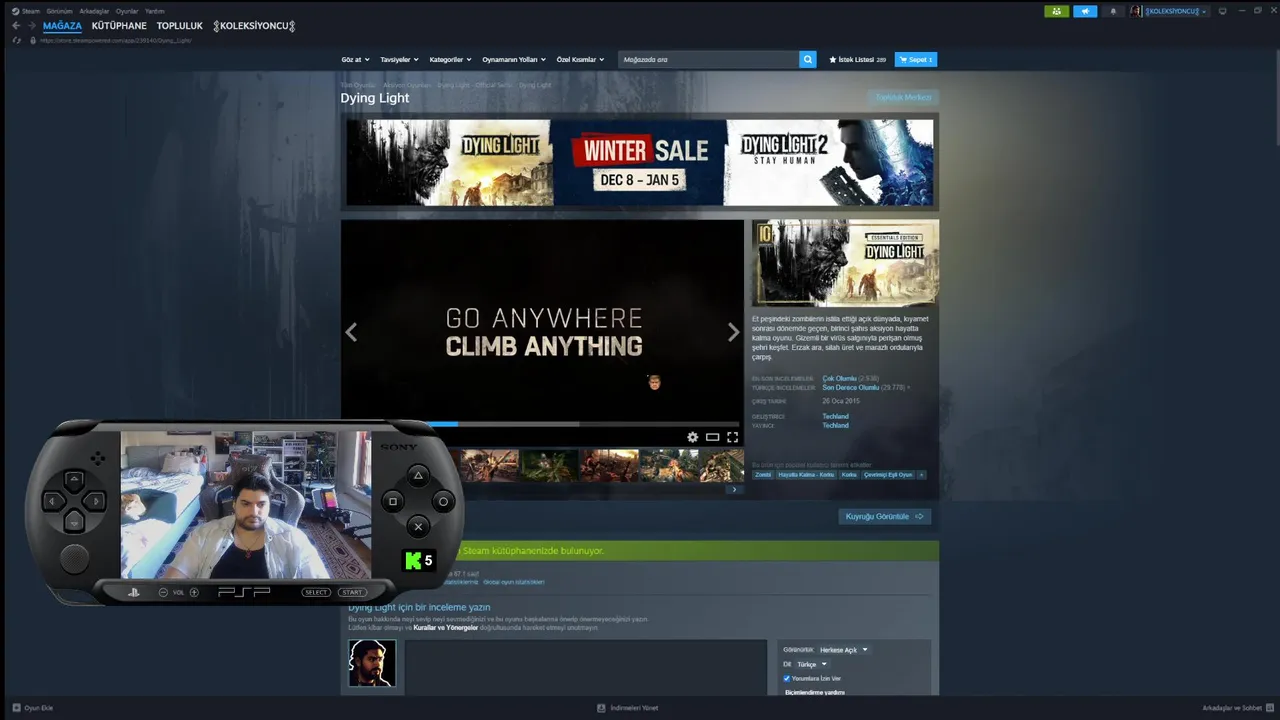Screen dimensions: 1280x720
Task: Show next media with right arrow
Action: point(733,332)
